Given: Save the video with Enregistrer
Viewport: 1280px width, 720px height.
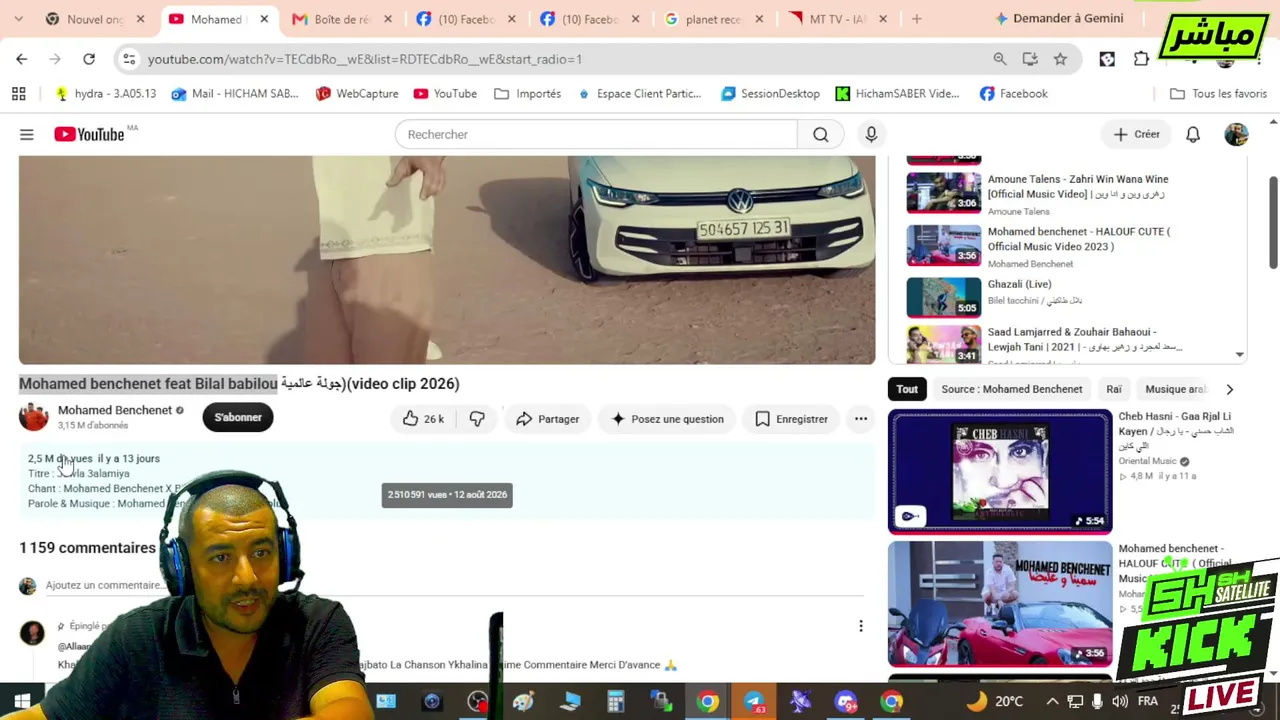Looking at the screenshot, I should pyautogui.click(x=791, y=419).
